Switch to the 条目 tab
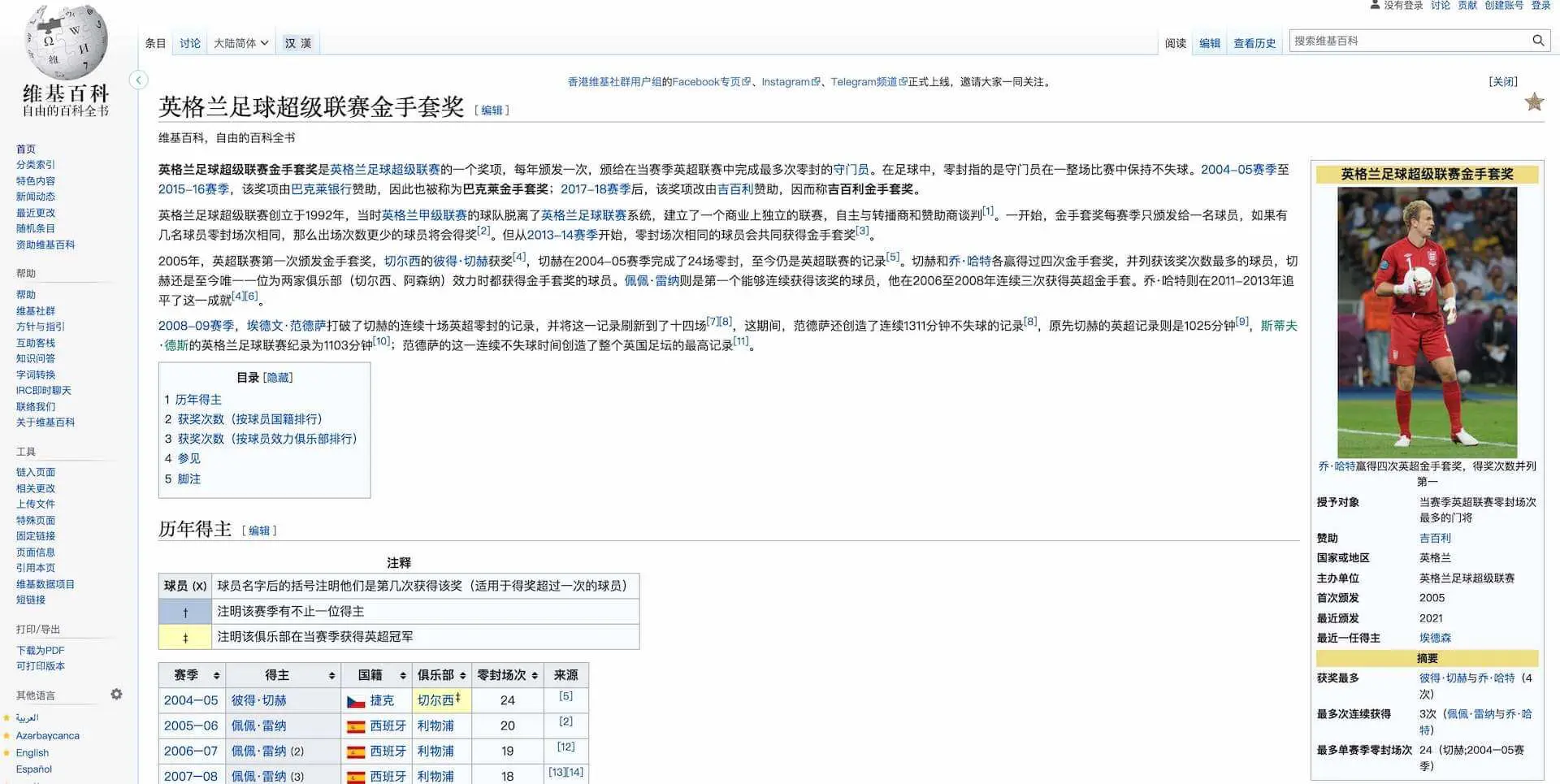The width and height of the screenshot is (1560, 784). pyautogui.click(x=155, y=43)
